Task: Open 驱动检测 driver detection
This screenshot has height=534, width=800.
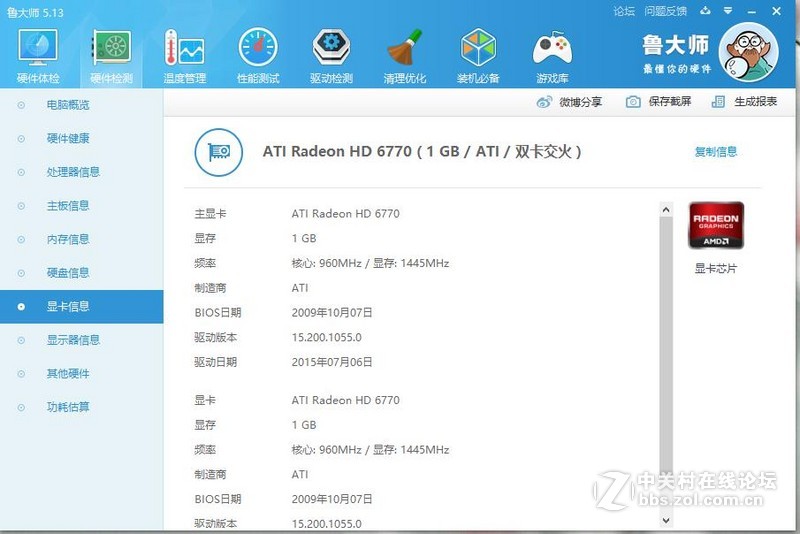Action: [332, 56]
